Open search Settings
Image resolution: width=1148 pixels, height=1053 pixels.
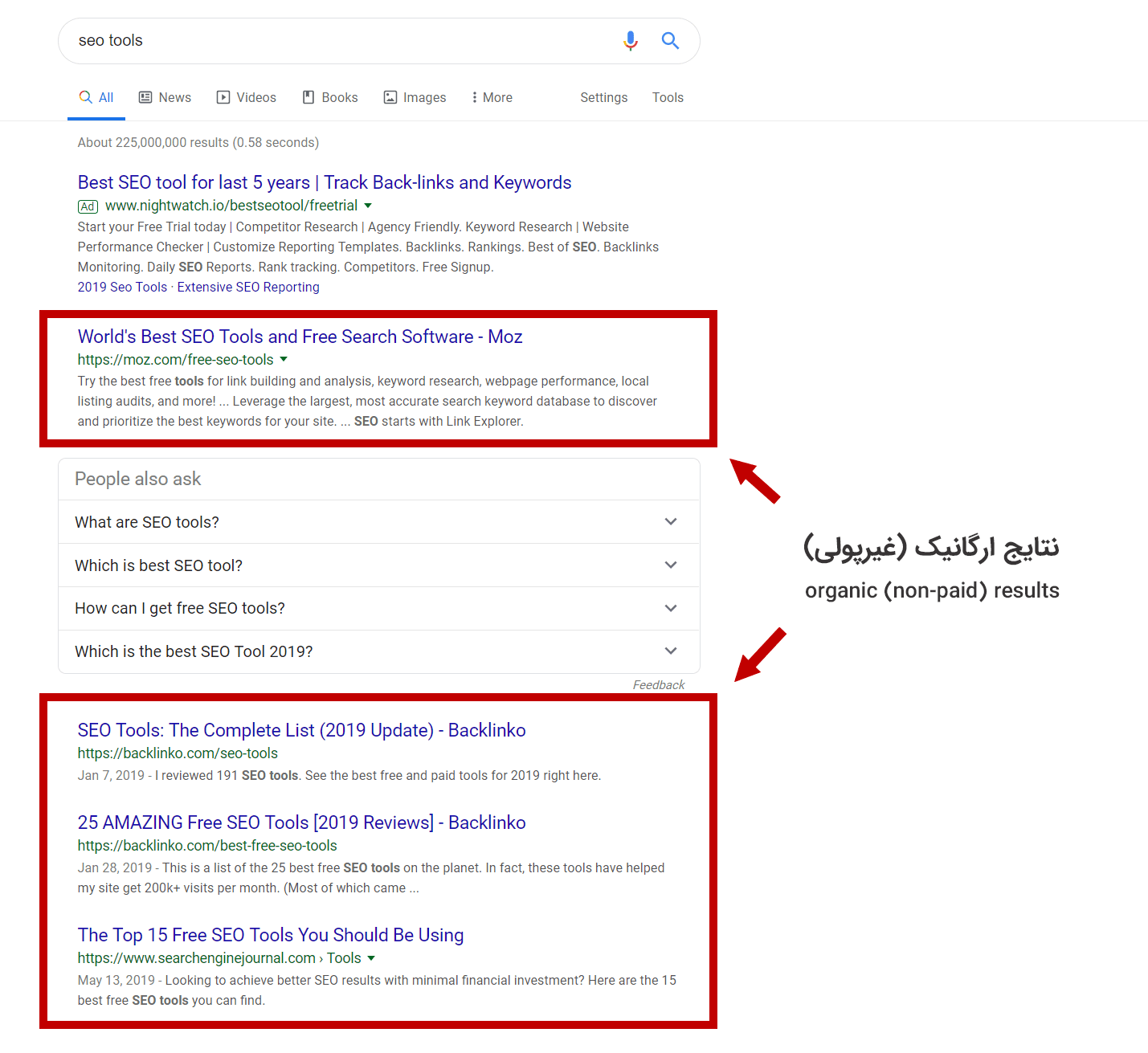(604, 97)
